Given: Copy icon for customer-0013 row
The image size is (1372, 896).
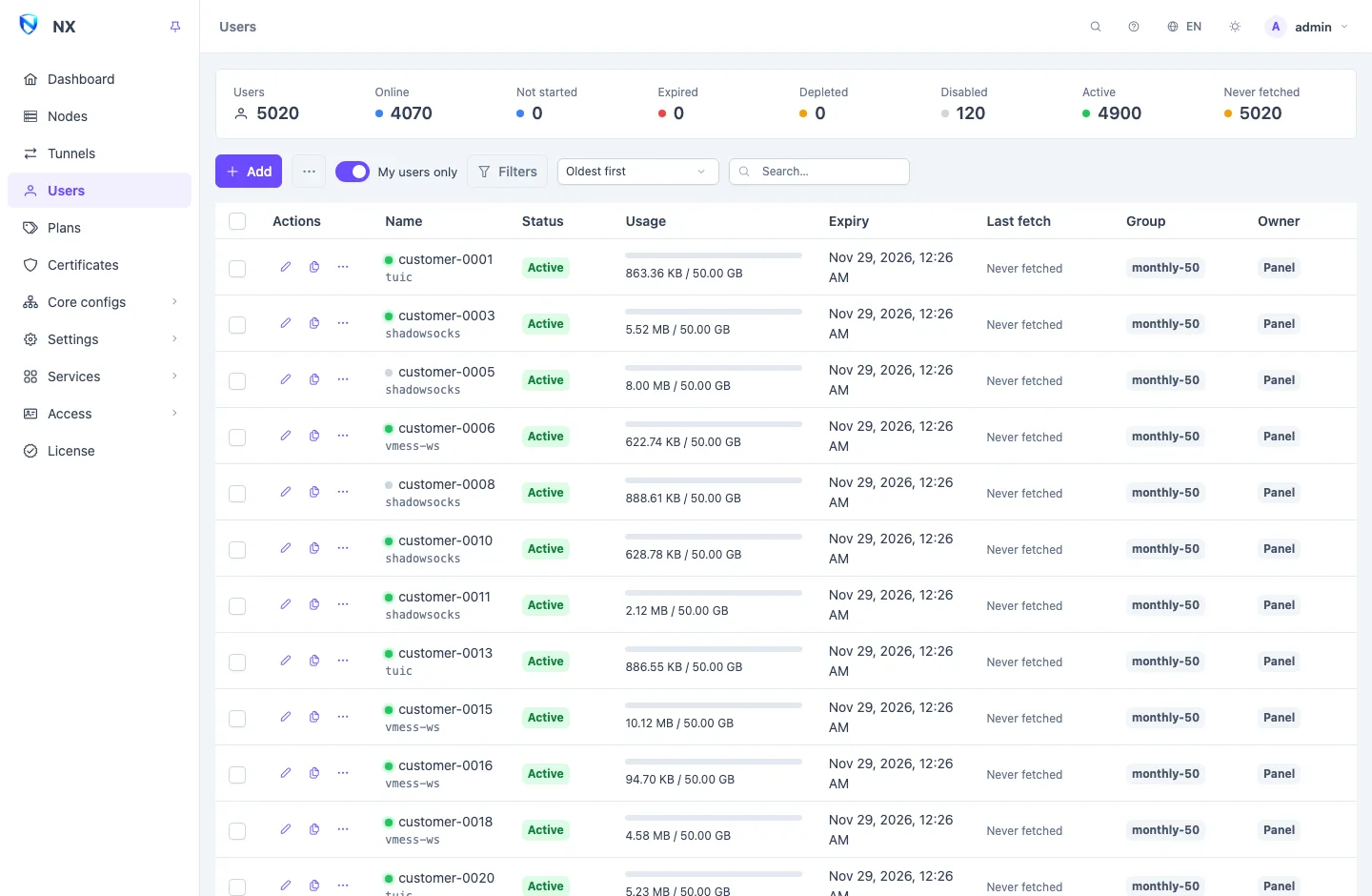Looking at the screenshot, I should click(314, 661).
